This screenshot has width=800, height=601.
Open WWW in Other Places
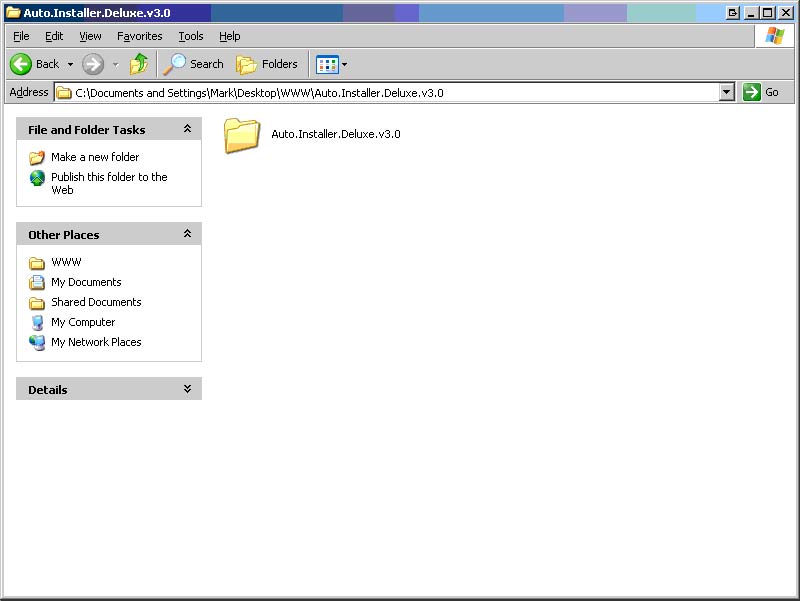66,262
